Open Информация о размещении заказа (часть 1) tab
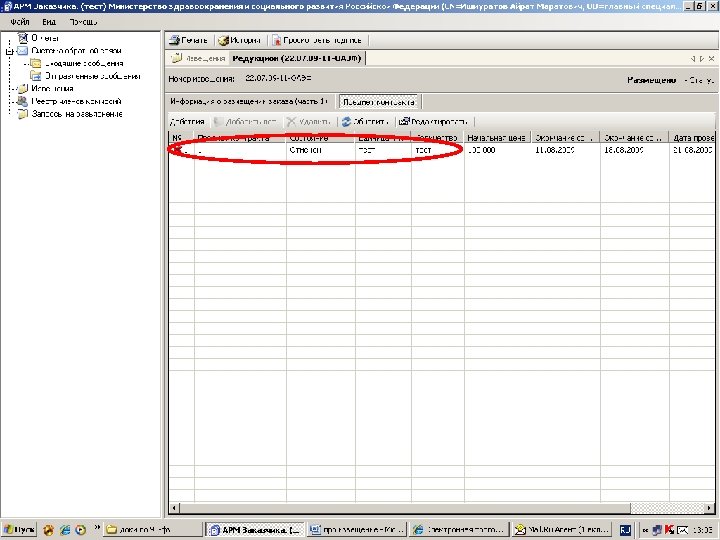This screenshot has width=720, height=540. tap(248, 101)
